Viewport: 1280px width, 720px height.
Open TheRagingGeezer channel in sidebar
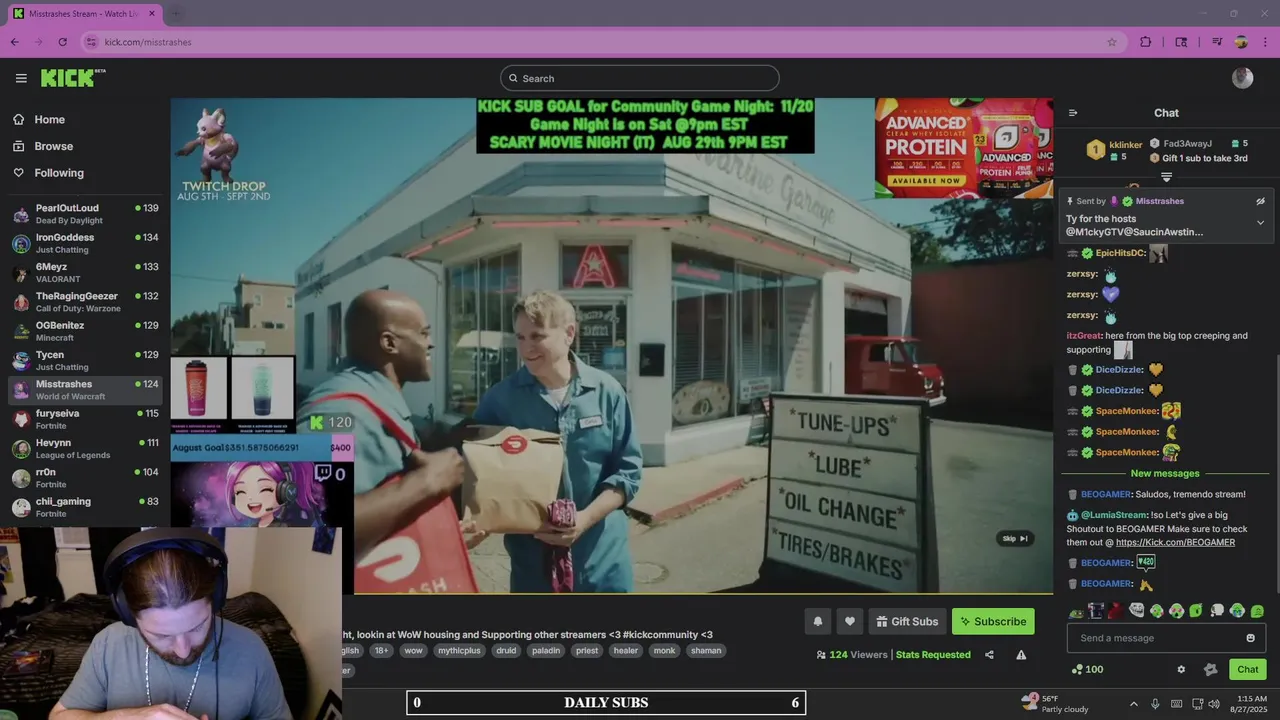click(85, 302)
